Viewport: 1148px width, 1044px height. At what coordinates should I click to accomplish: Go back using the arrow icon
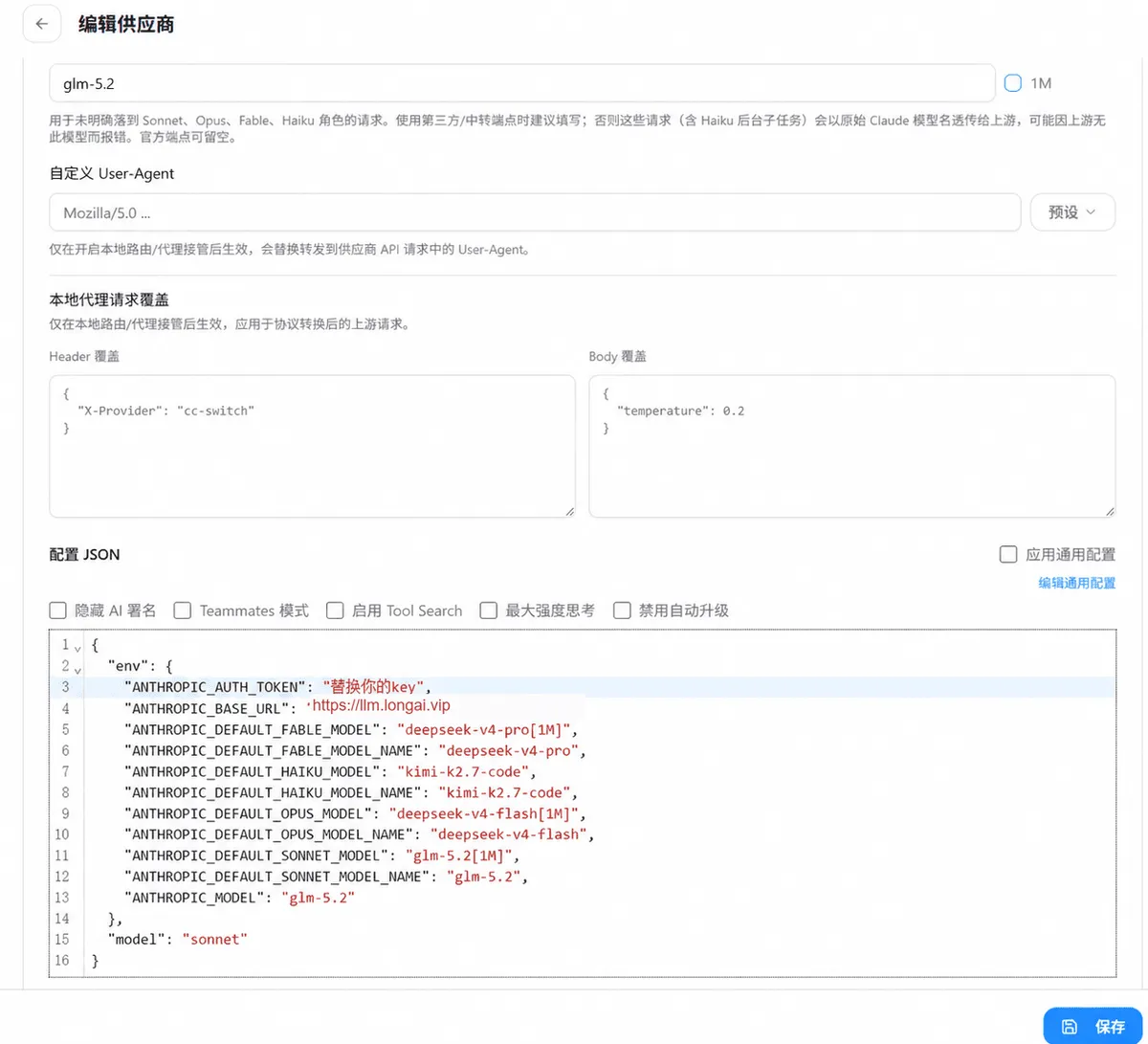[x=42, y=24]
